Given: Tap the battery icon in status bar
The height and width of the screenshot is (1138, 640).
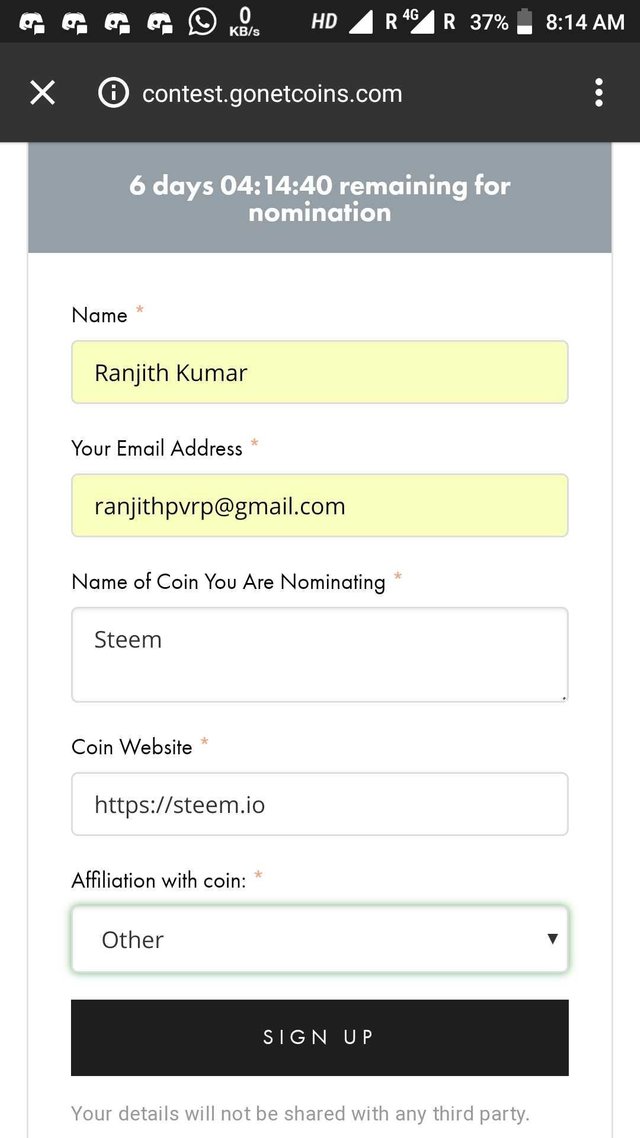Looking at the screenshot, I should coord(524,22).
